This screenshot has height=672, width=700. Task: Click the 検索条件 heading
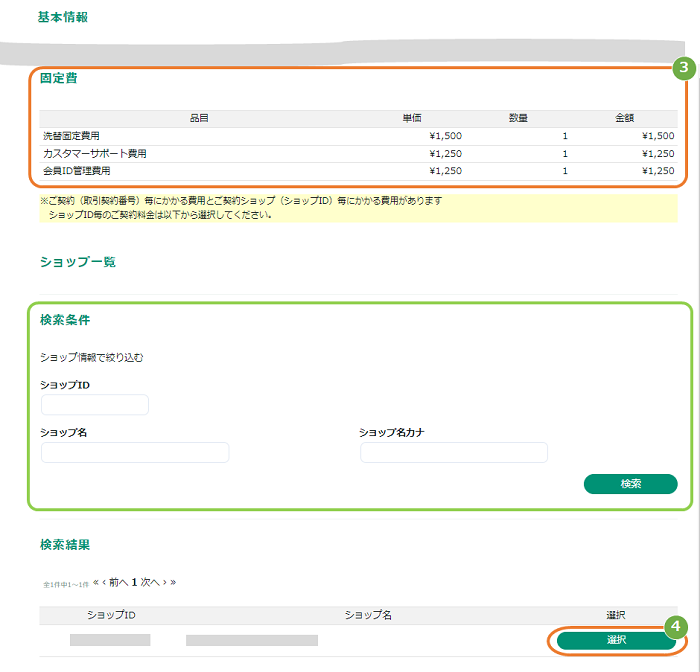(65, 320)
